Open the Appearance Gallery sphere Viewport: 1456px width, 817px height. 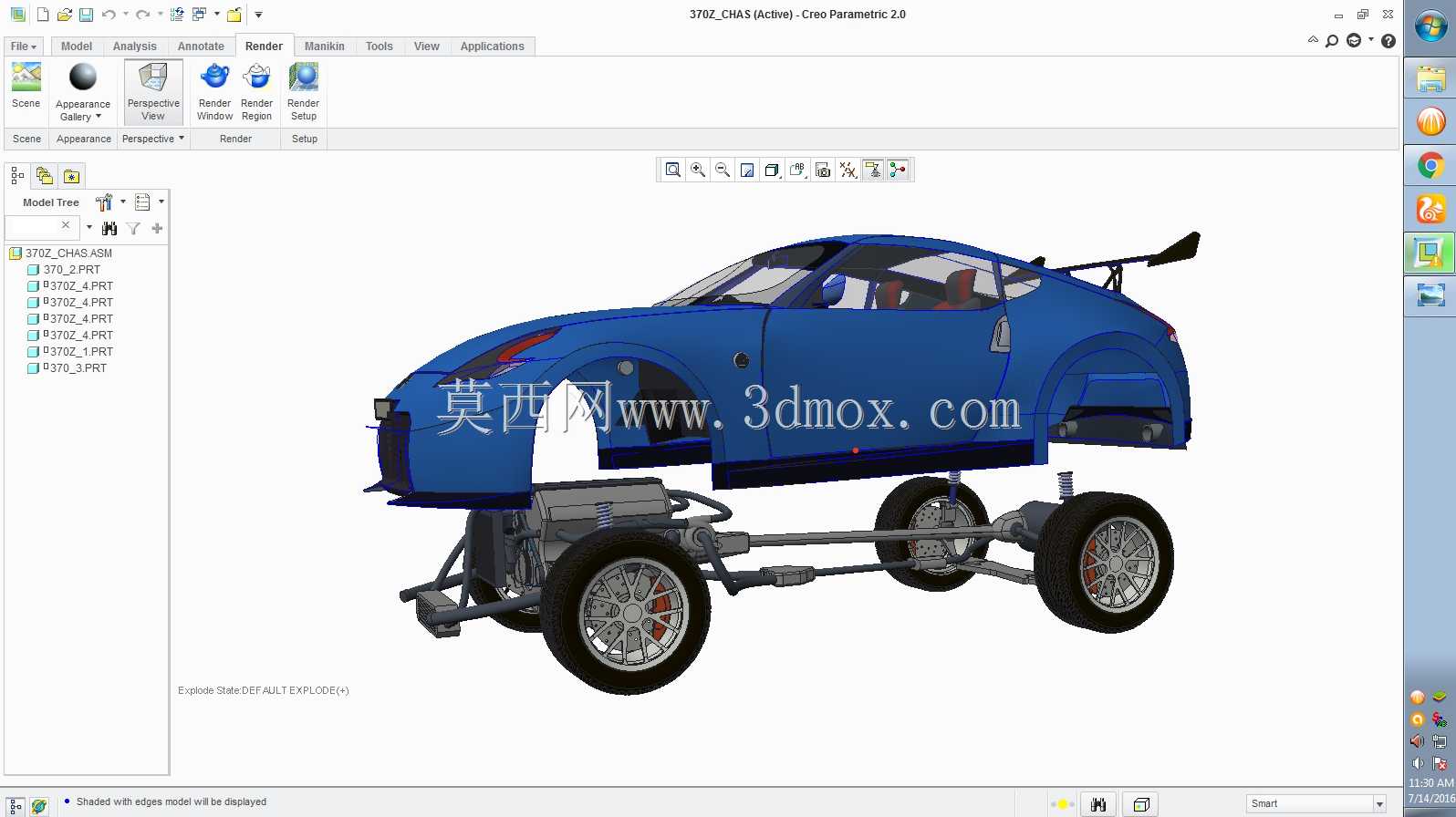[83, 78]
